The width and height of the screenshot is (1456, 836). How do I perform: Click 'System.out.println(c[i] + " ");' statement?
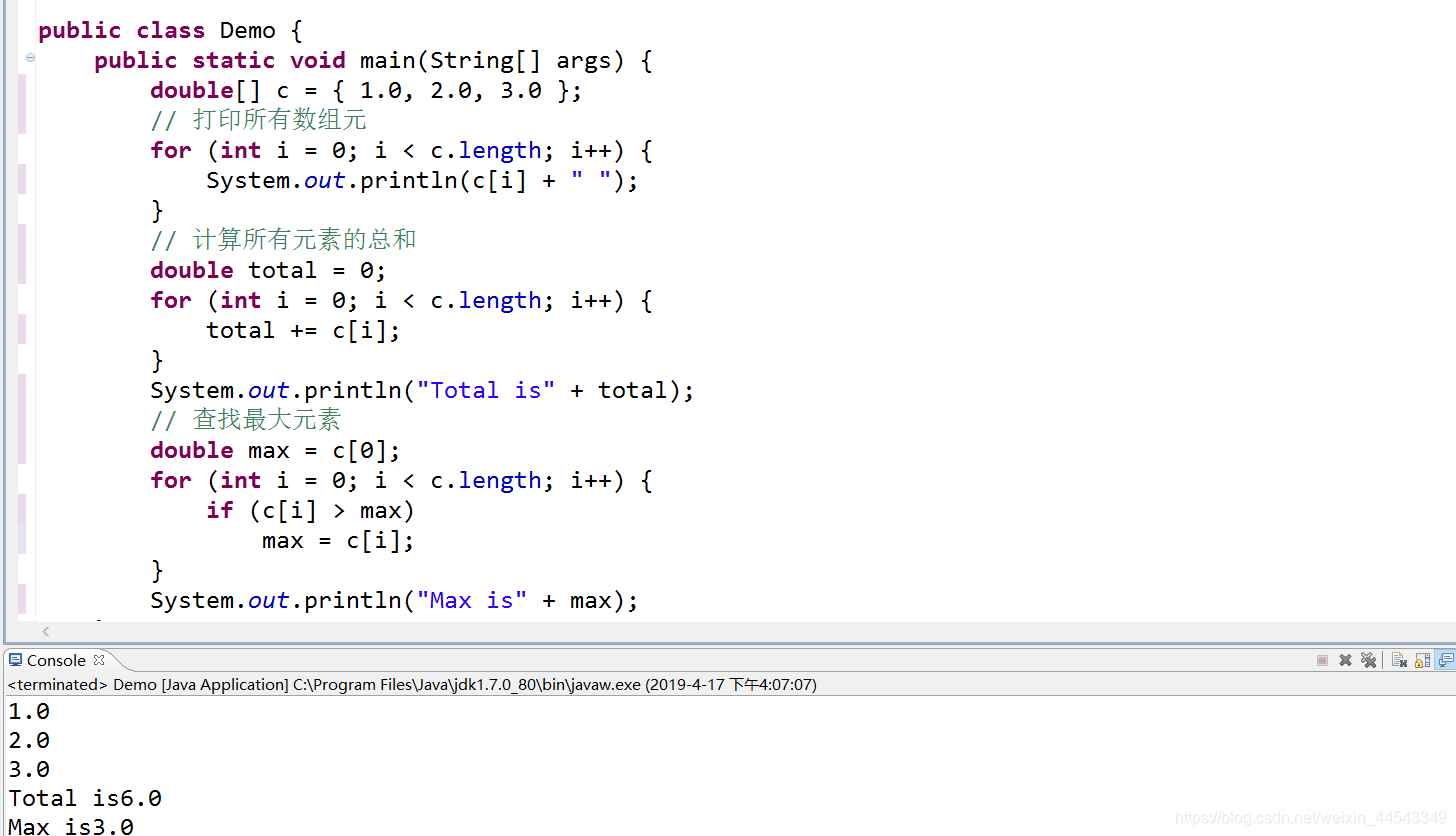[422, 180]
